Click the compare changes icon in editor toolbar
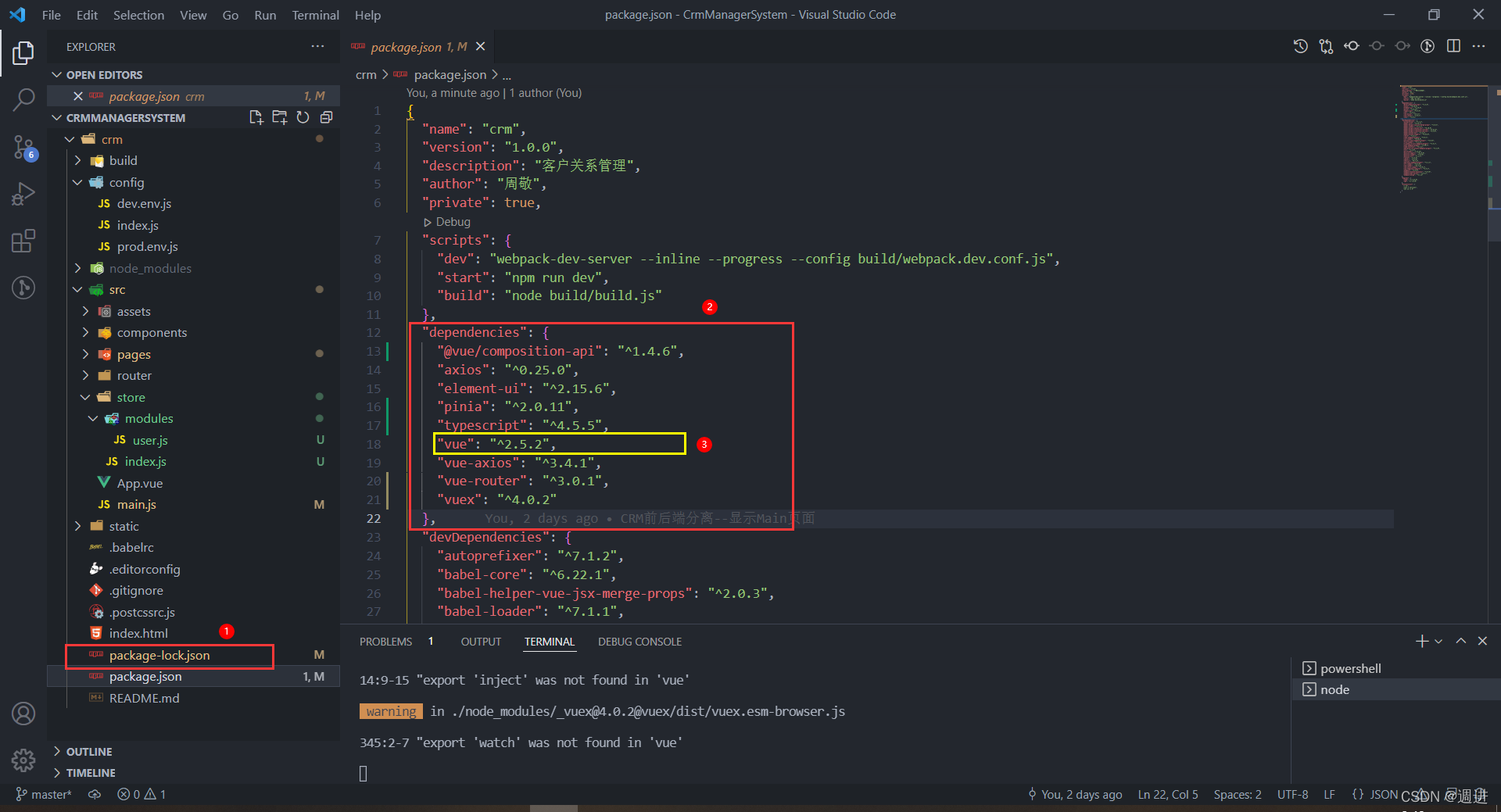 click(x=1326, y=46)
